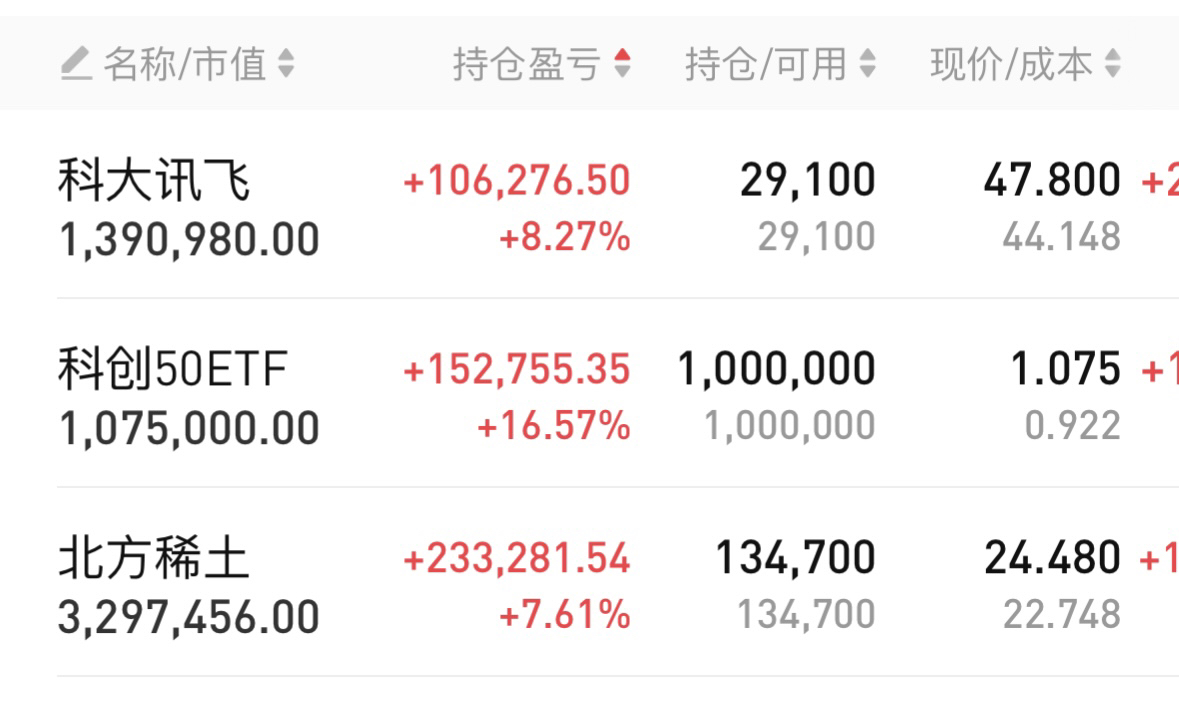Select the 名称/市值 column header
The width and height of the screenshot is (1179, 726).
pos(185,64)
